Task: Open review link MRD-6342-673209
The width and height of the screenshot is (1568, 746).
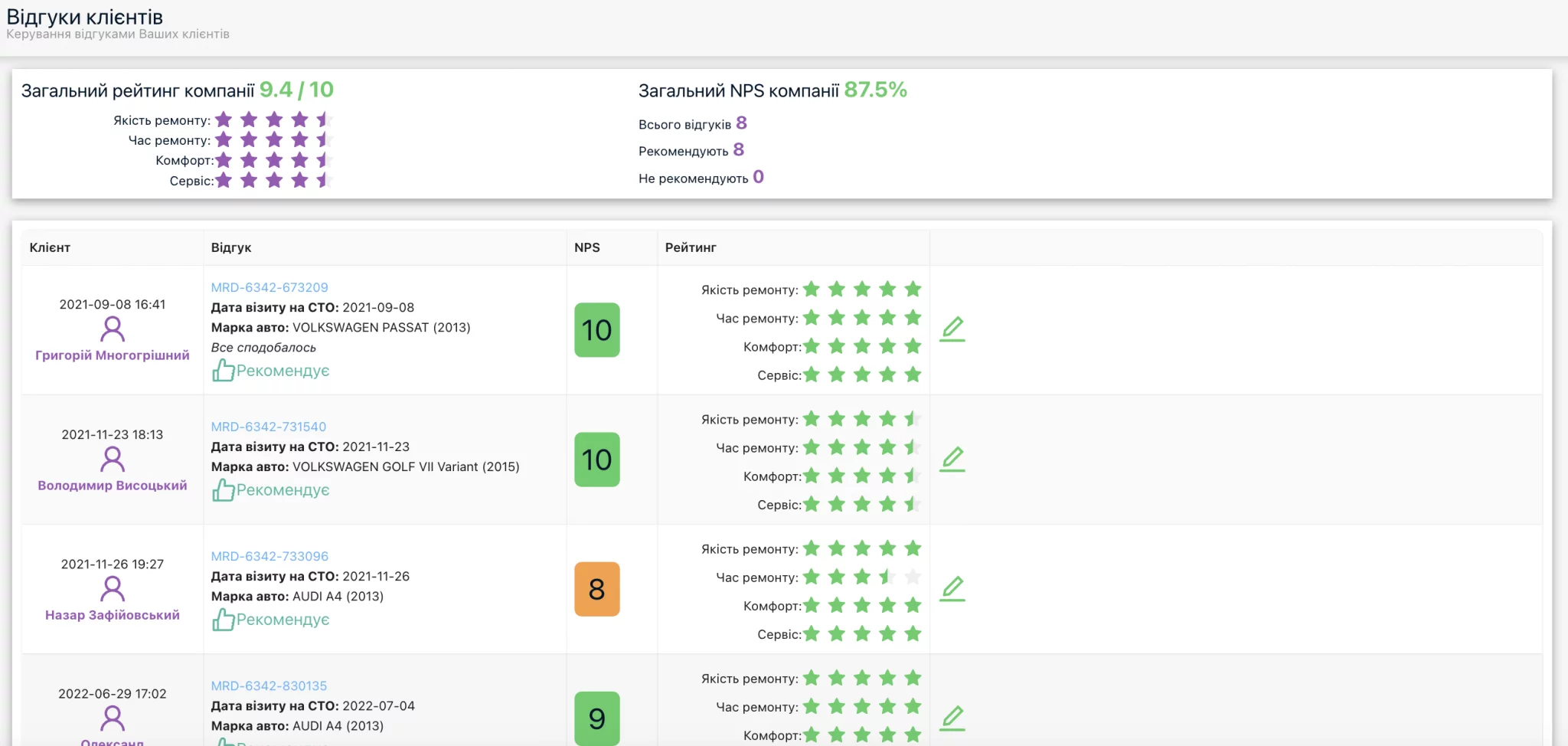Action: (269, 287)
